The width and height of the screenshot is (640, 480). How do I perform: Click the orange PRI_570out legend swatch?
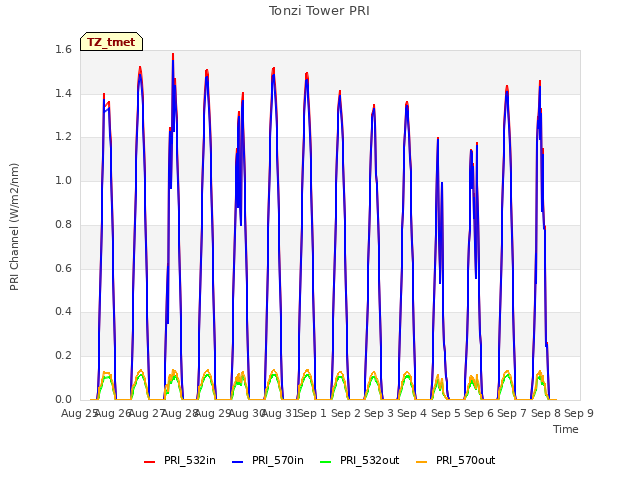(421, 462)
